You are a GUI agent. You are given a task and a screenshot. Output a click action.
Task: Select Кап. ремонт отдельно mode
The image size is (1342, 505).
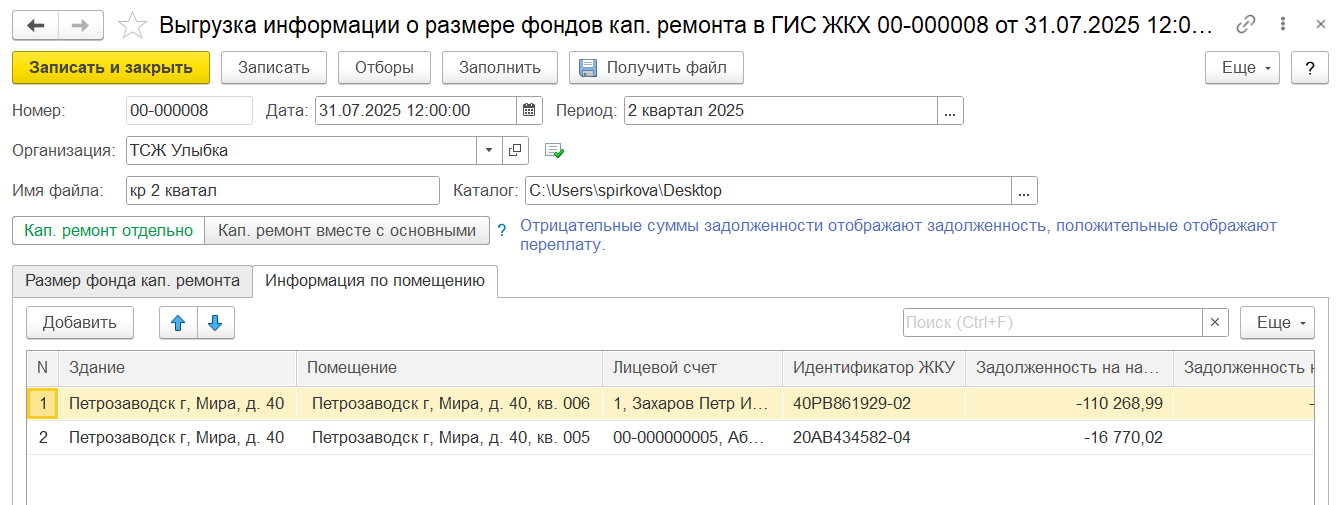pos(109,231)
